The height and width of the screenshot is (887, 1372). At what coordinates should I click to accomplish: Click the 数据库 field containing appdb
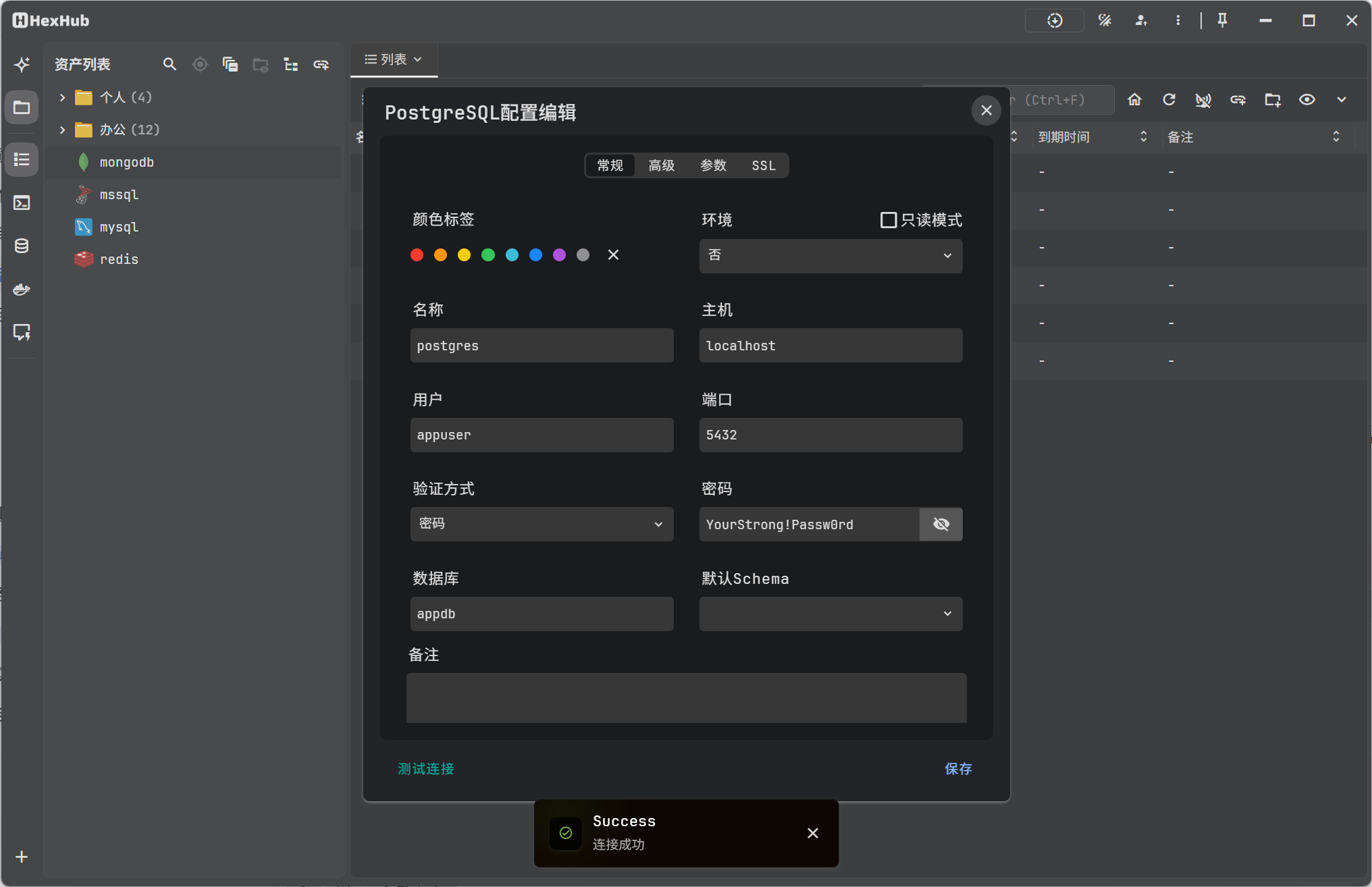(x=542, y=614)
